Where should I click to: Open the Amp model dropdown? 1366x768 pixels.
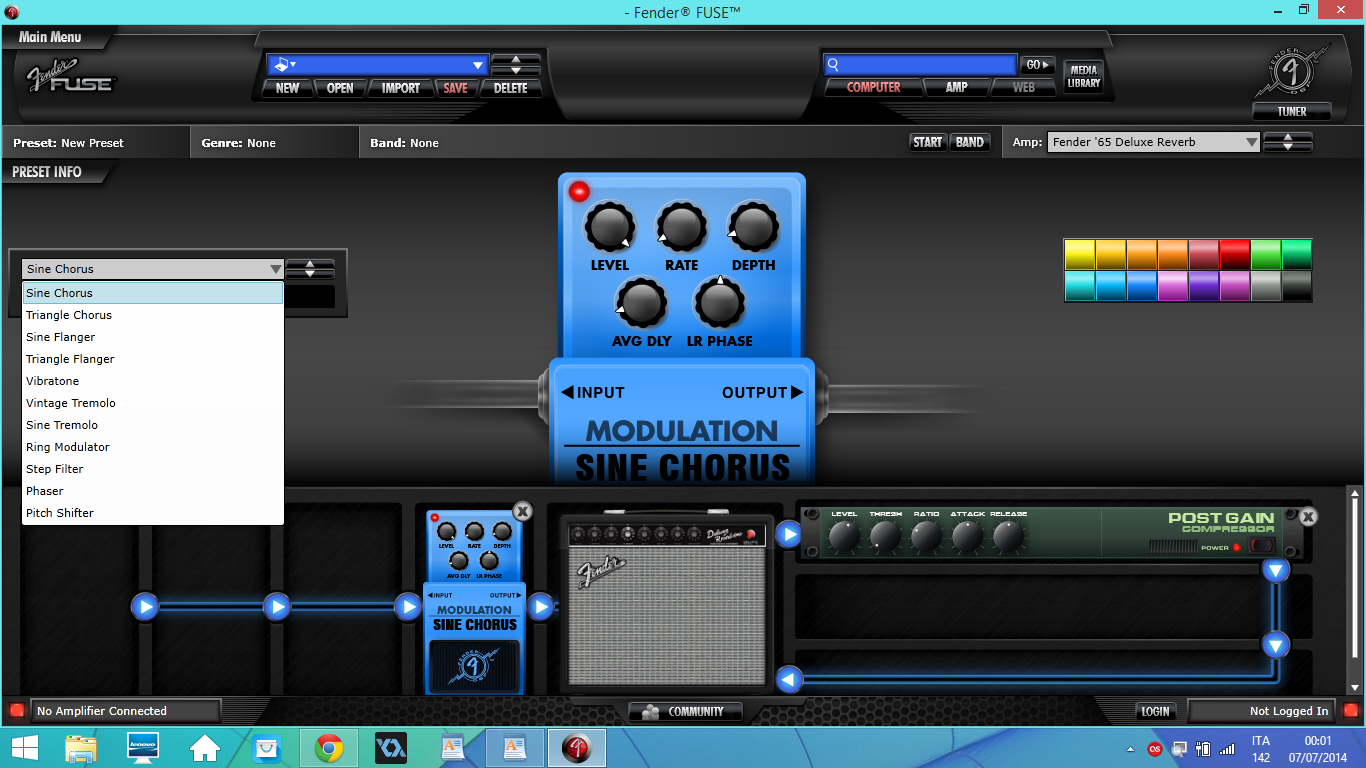[1251, 142]
